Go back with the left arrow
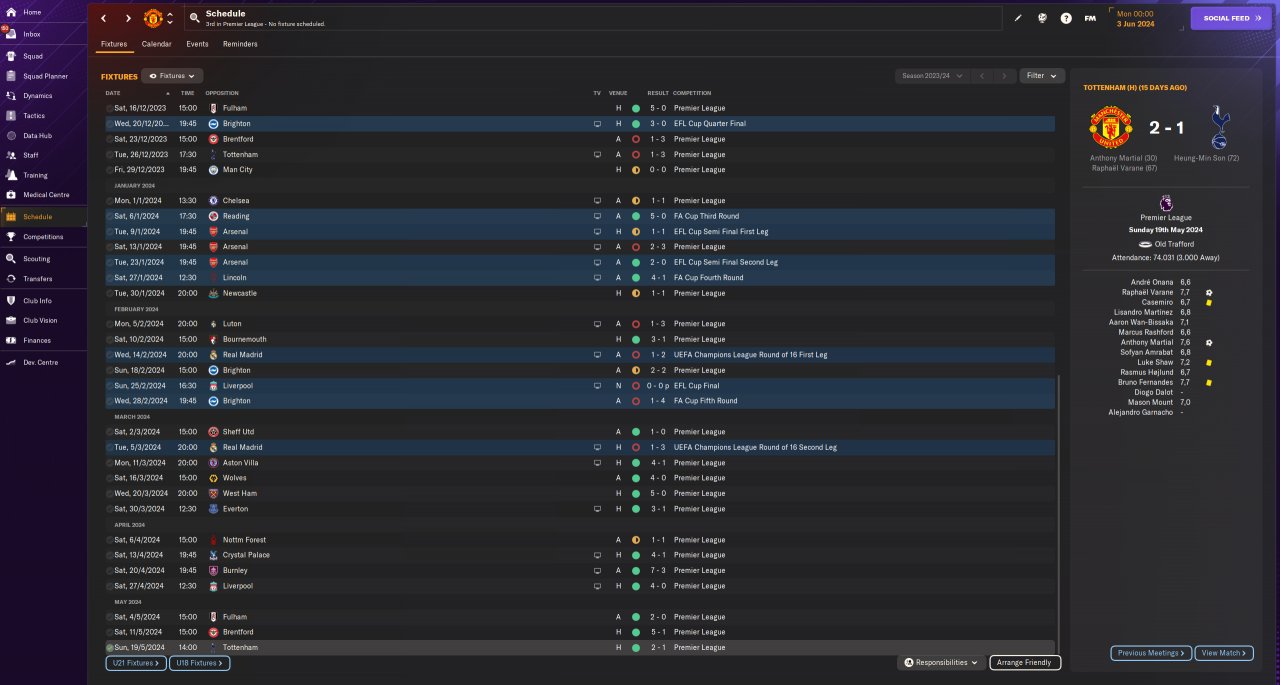Image resolution: width=1280 pixels, height=685 pixels. (x=103, y=18)
